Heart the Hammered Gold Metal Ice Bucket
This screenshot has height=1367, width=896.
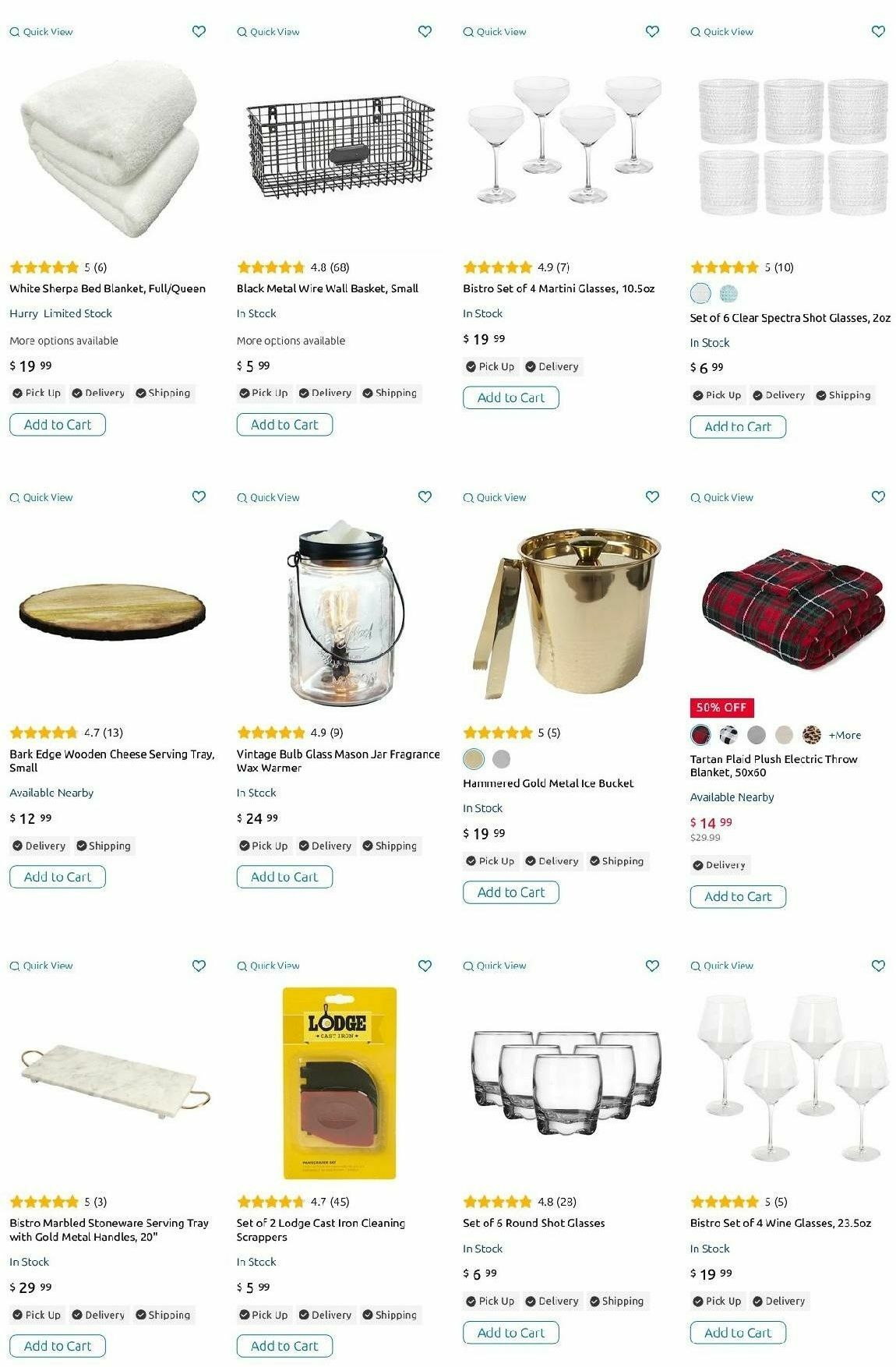(652, 496)
